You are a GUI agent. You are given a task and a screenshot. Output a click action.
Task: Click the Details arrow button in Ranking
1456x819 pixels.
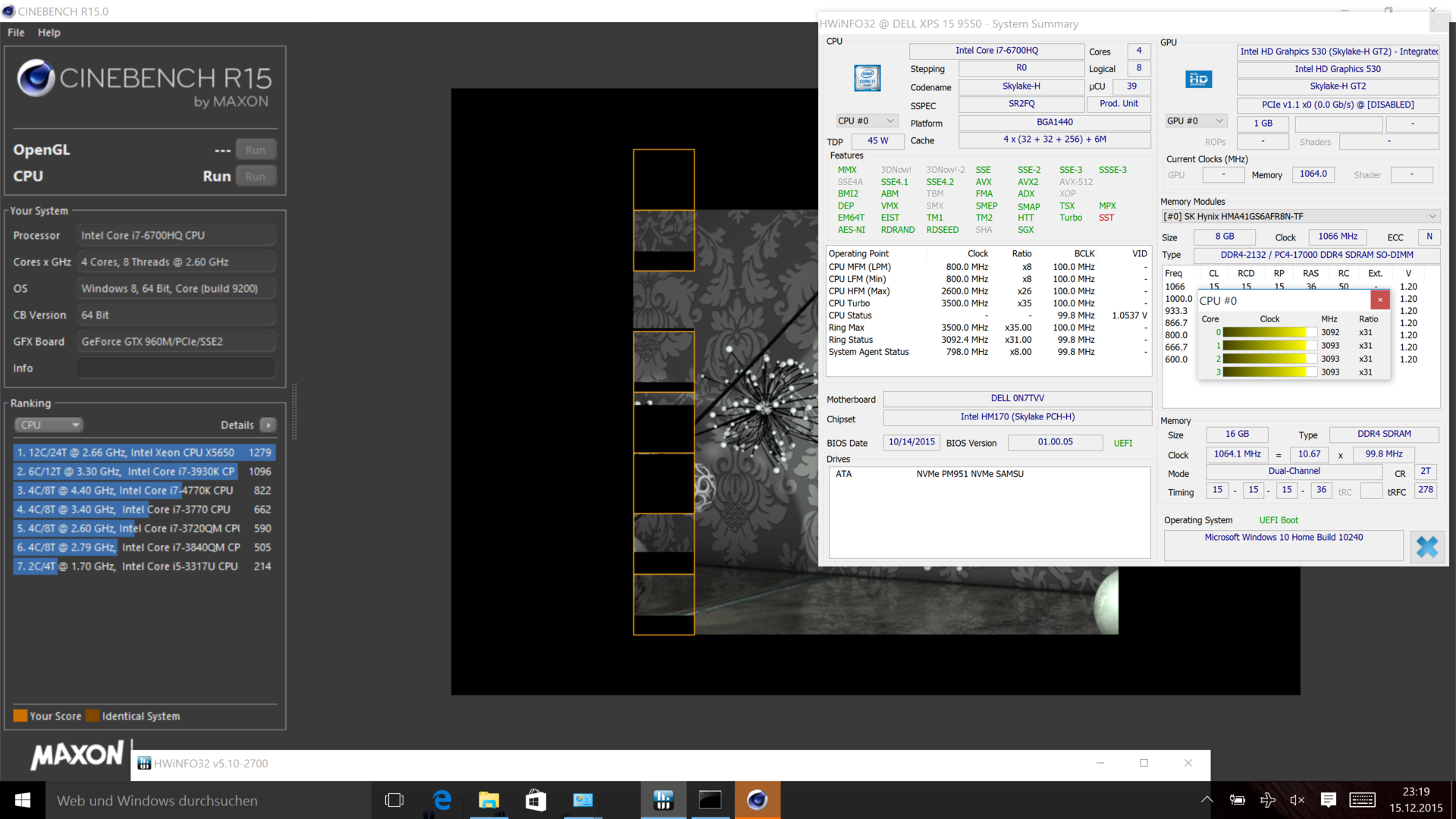click(x=268, y=425)
